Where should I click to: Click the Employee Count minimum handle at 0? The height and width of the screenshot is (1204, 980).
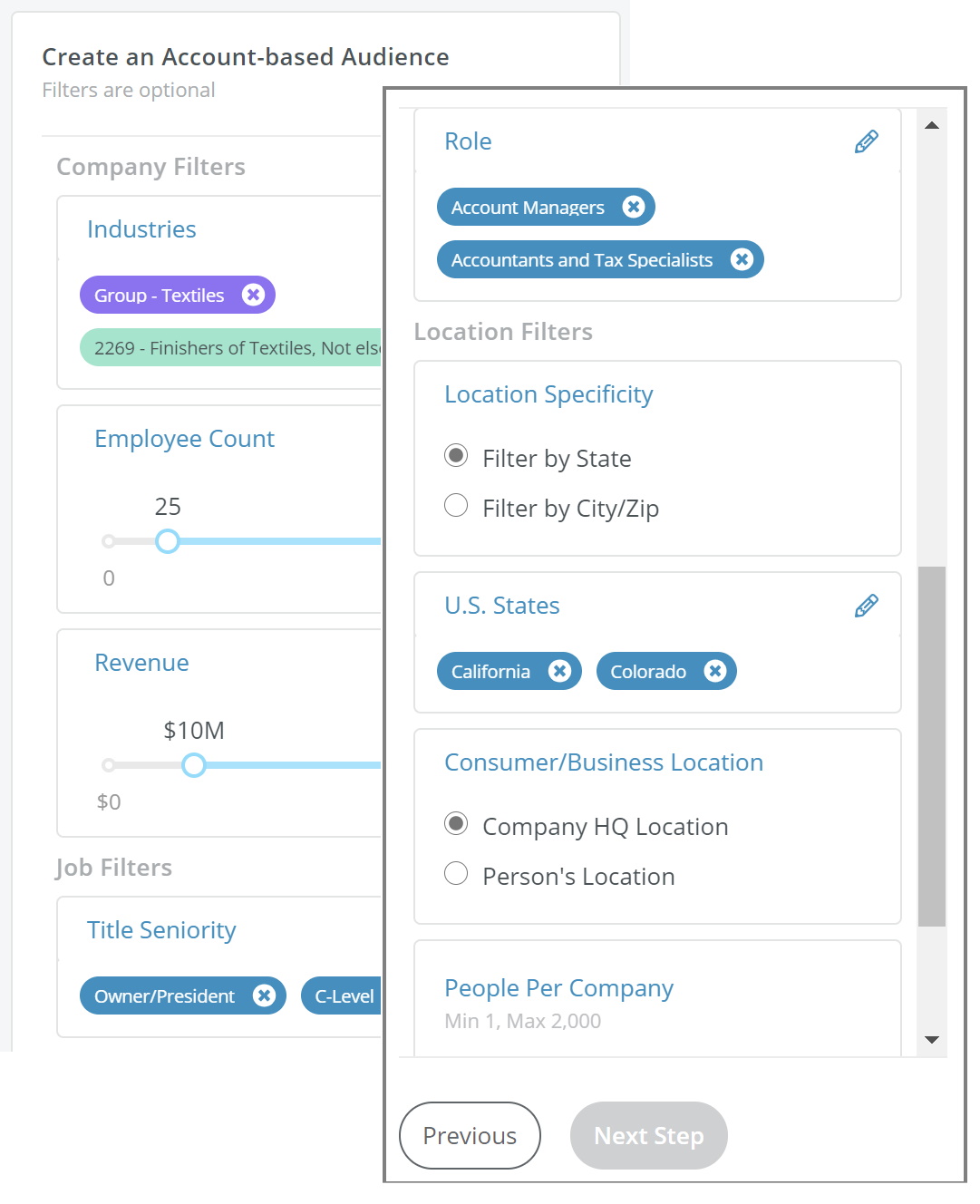point(109,541)
